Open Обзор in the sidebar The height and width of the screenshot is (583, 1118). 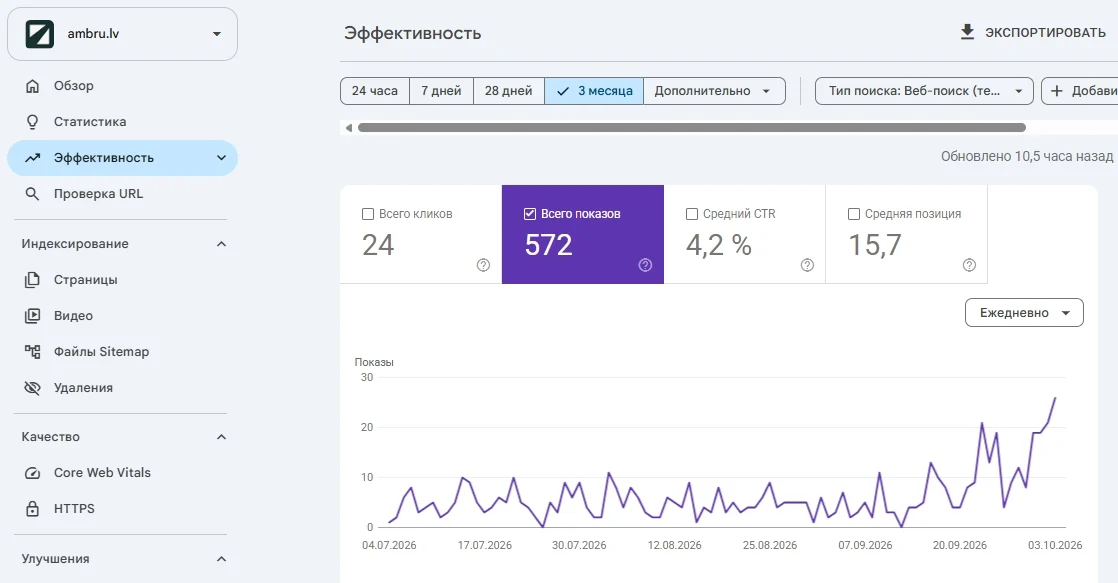click(x=122, y=86)
